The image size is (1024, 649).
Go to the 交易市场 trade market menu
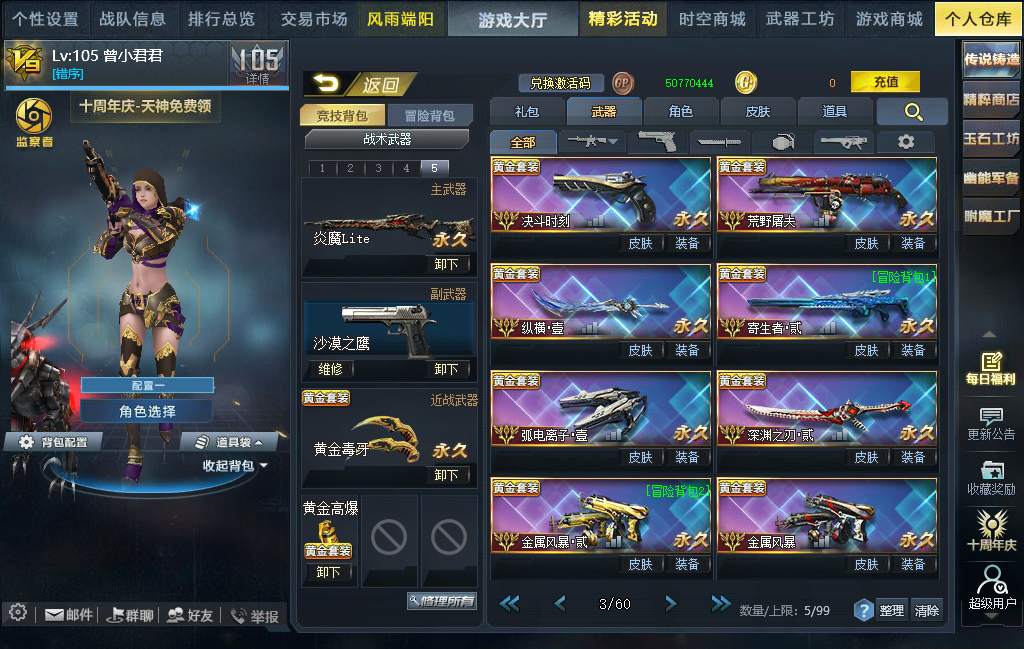tap(313, 19)
